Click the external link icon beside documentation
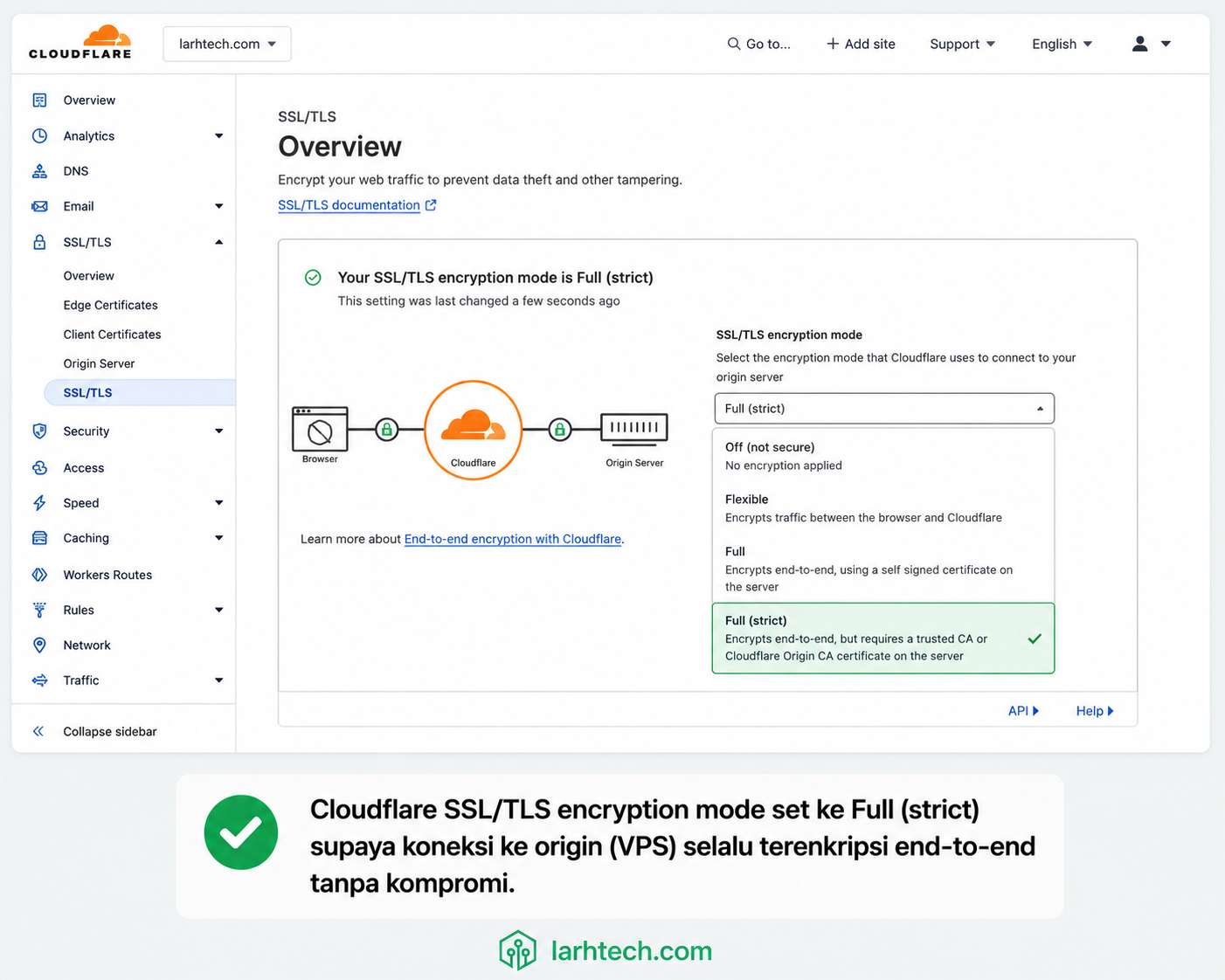This screenshot has width=1225, height=980. click(431, 205)
